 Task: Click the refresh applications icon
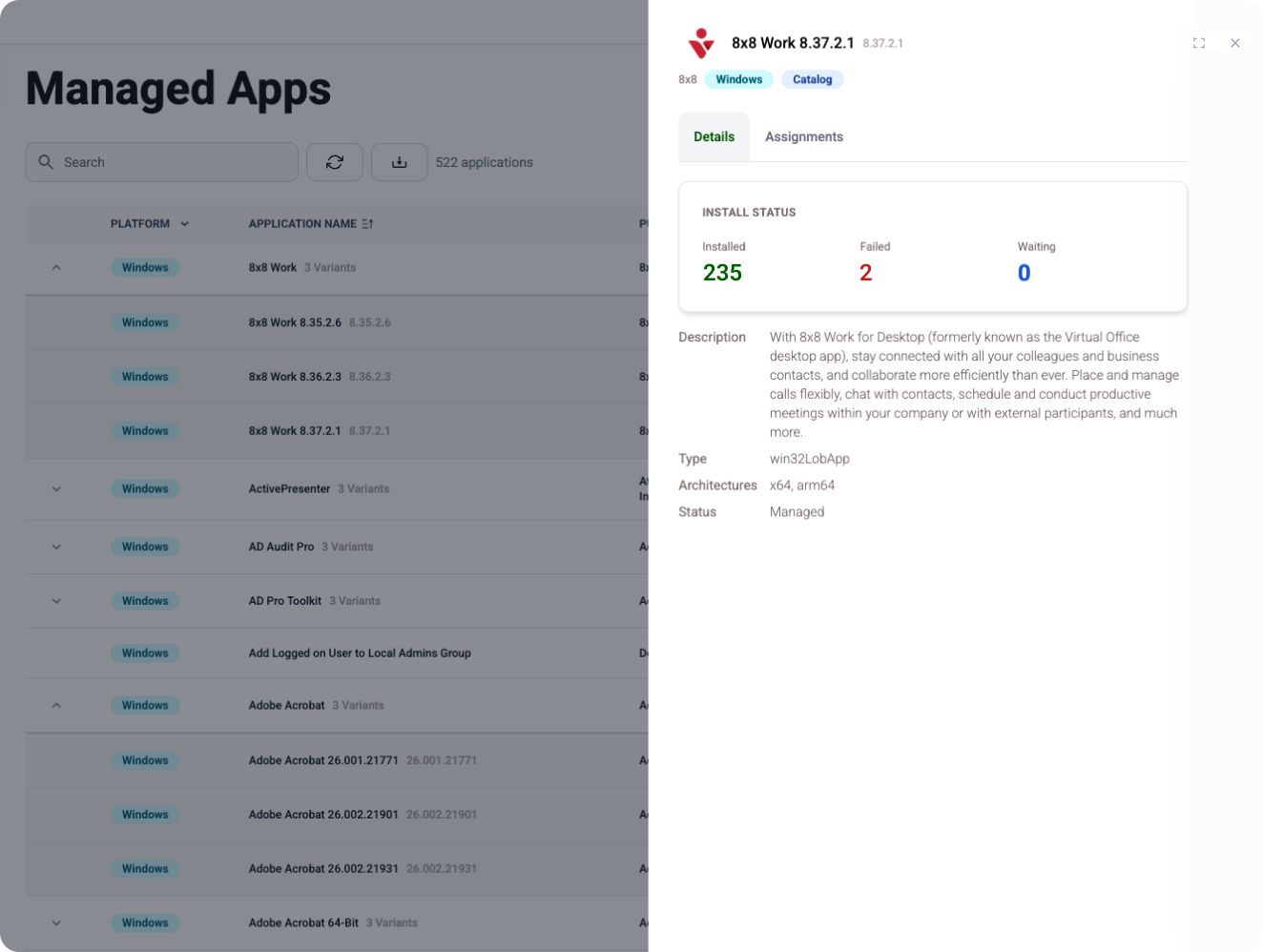pos(335,162)
